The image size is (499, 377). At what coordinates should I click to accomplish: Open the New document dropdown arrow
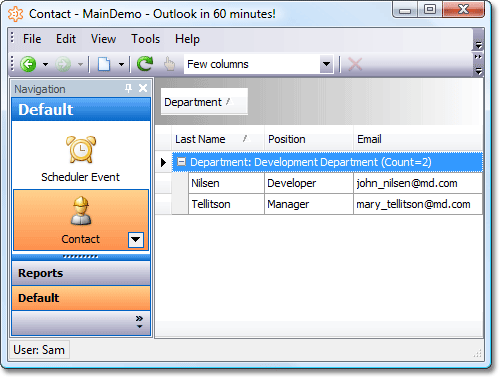pos(121,64)
